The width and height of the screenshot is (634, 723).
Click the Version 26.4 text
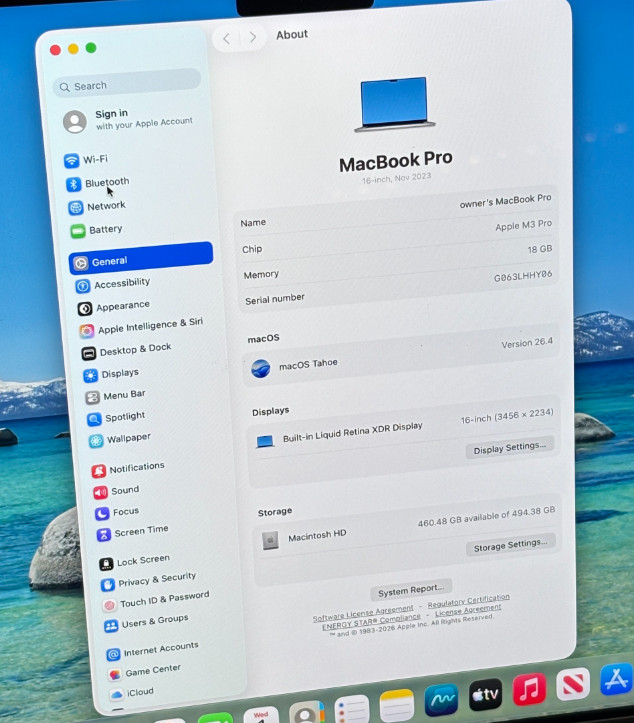[x=527, y=343]
